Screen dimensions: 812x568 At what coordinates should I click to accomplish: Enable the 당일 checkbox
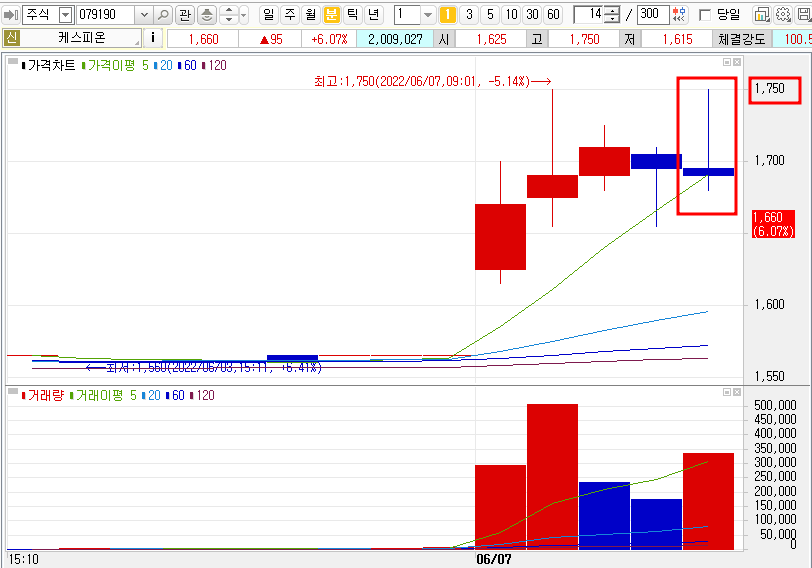[704, 15]
